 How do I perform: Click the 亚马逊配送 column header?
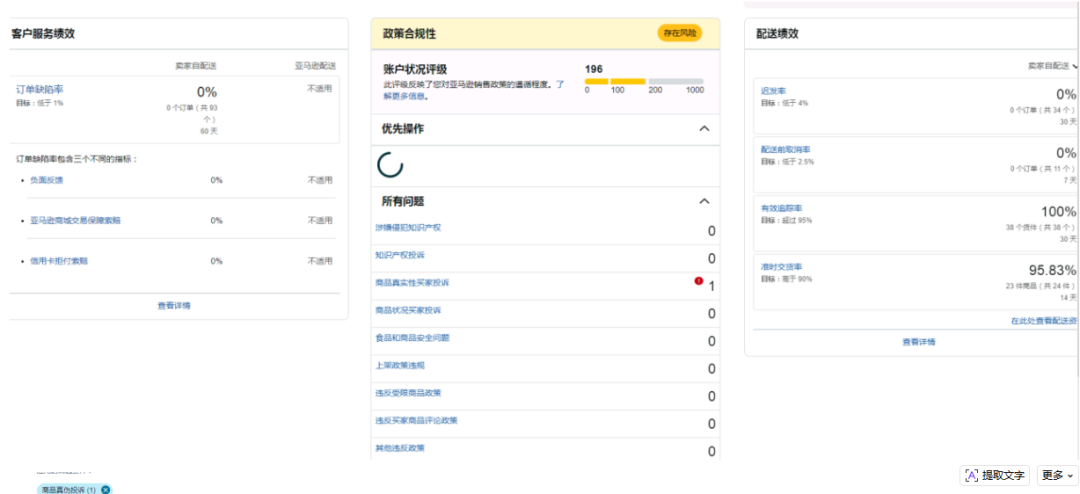point(315,66)
